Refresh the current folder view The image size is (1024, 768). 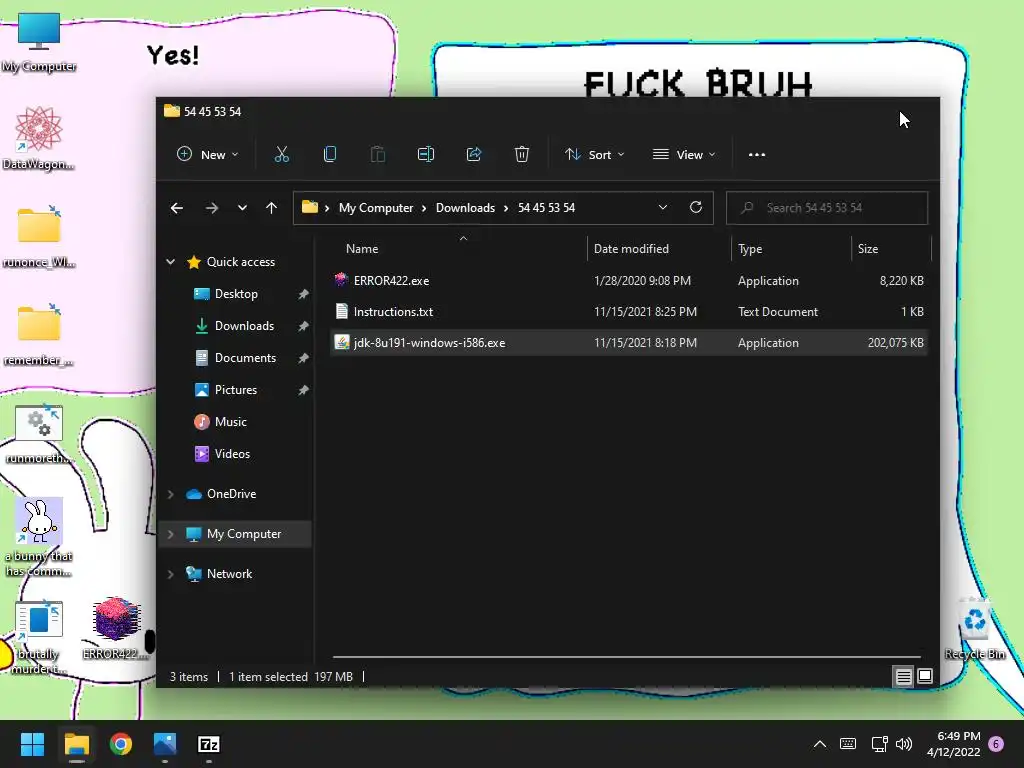point(696,208)
